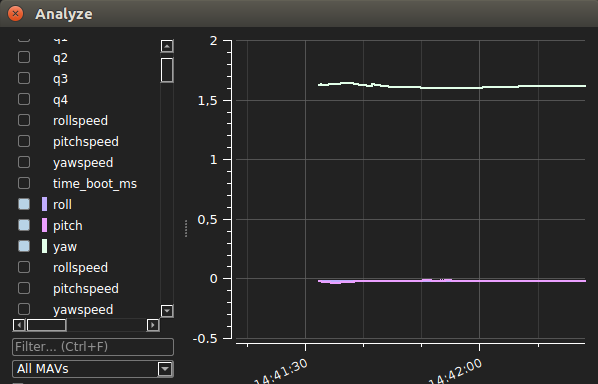Click the scroll up arrow in the field list
The height and width of the screenshot is (384, 598).
pos(167,47)
